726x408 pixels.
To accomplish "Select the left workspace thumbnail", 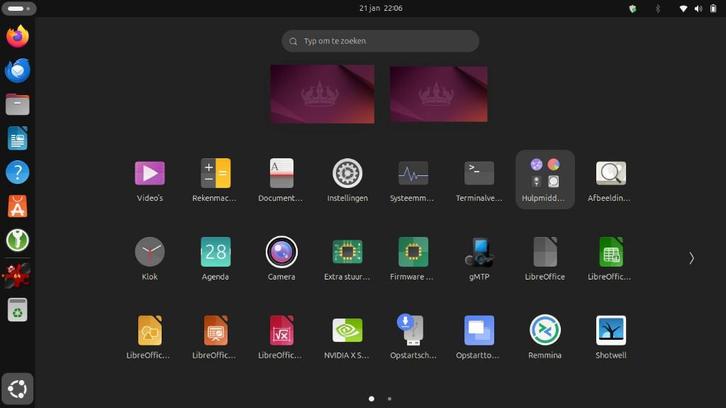I will click(322, 94).
